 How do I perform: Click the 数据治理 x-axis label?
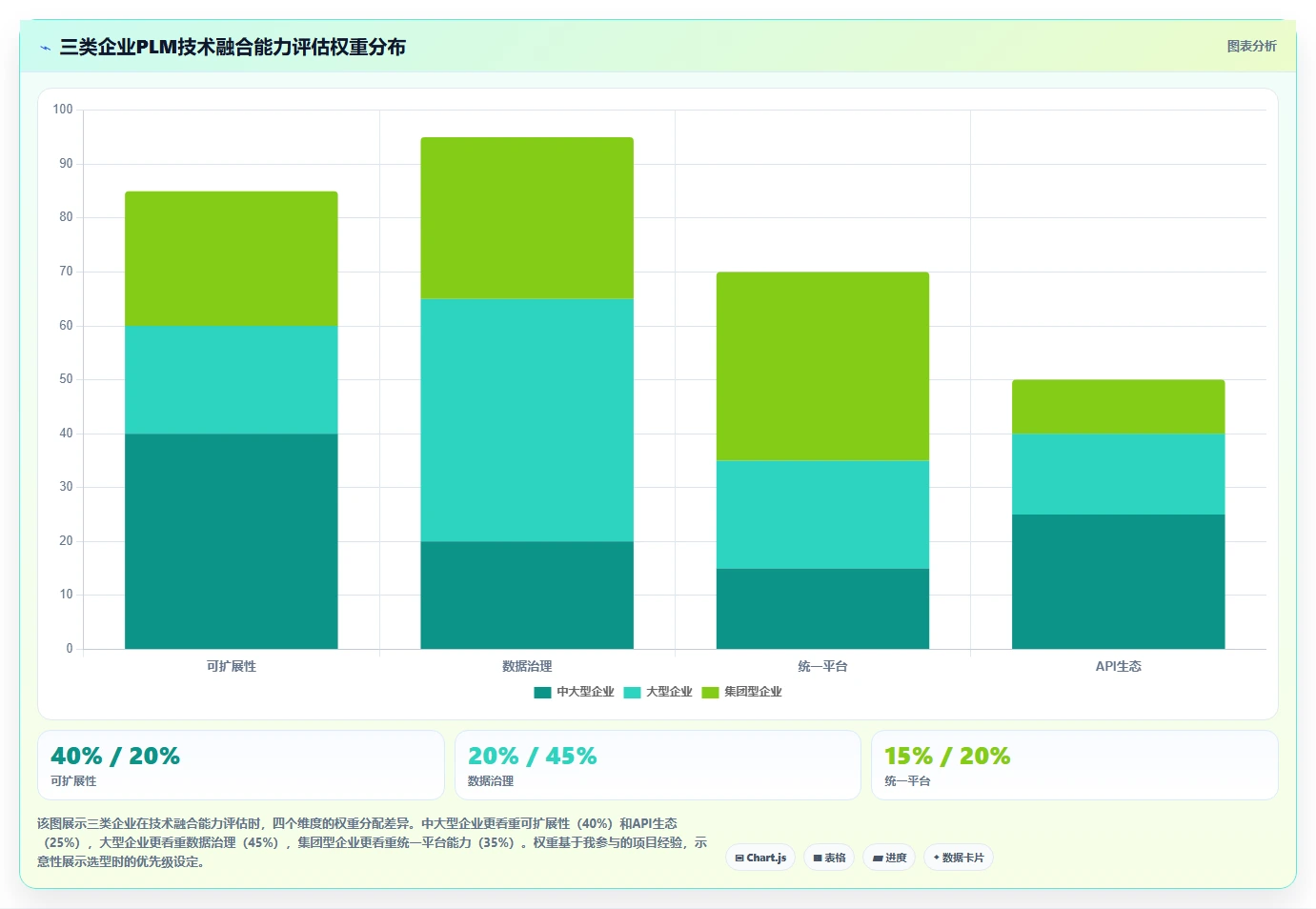tap(527, 666)
